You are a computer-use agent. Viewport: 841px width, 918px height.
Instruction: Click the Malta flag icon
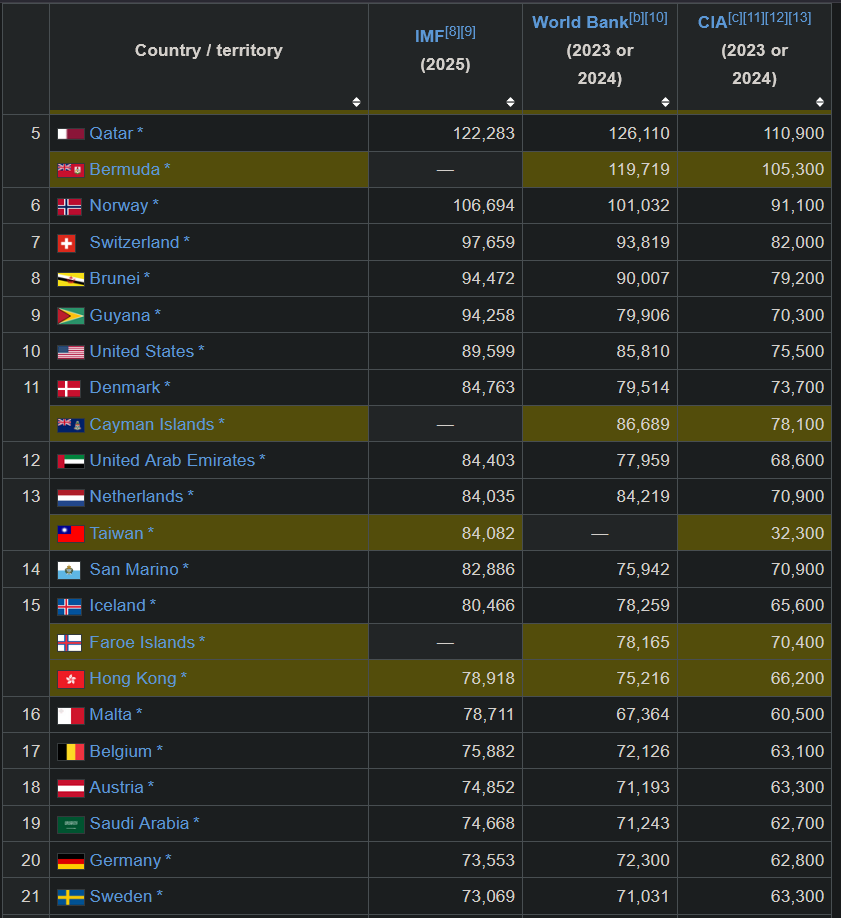point(71,716)
